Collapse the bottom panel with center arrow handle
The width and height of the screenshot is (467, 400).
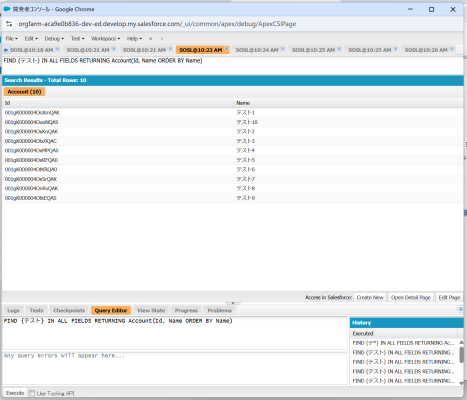coord(233,303)
